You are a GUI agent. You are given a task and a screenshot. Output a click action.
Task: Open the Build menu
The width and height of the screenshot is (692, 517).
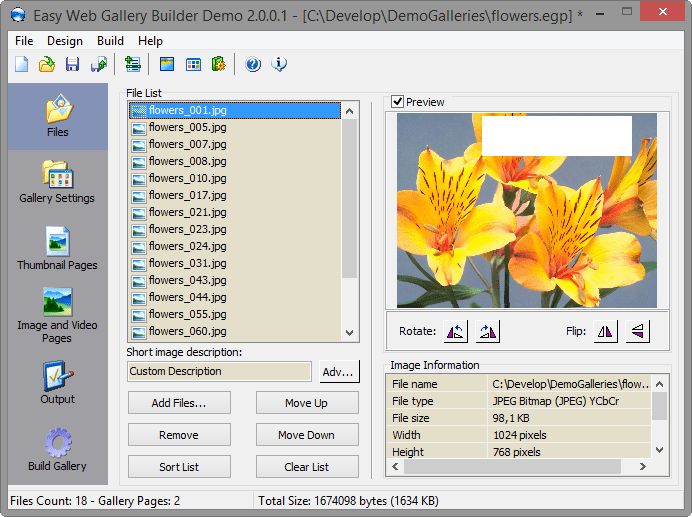(x=110, y=41)
